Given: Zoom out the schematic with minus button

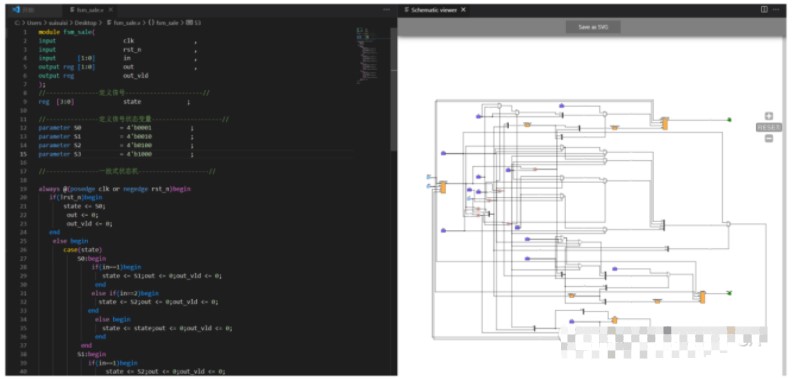Looking at the screenshot, I should [x=769, y=139].
